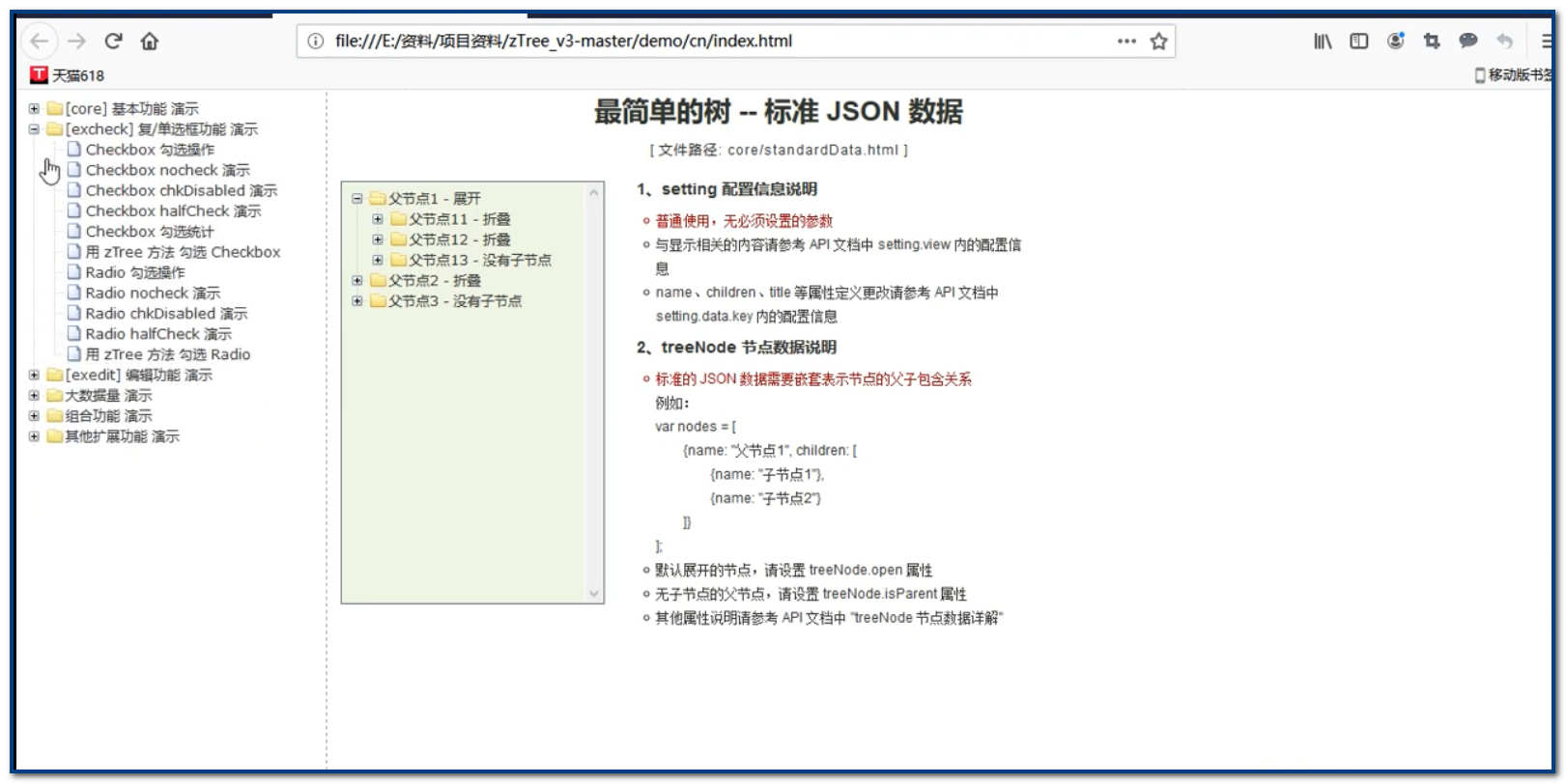1566x784 pixels.
Task: Click folder icon of 父节点1 node
Action: (x=378, y=198)
